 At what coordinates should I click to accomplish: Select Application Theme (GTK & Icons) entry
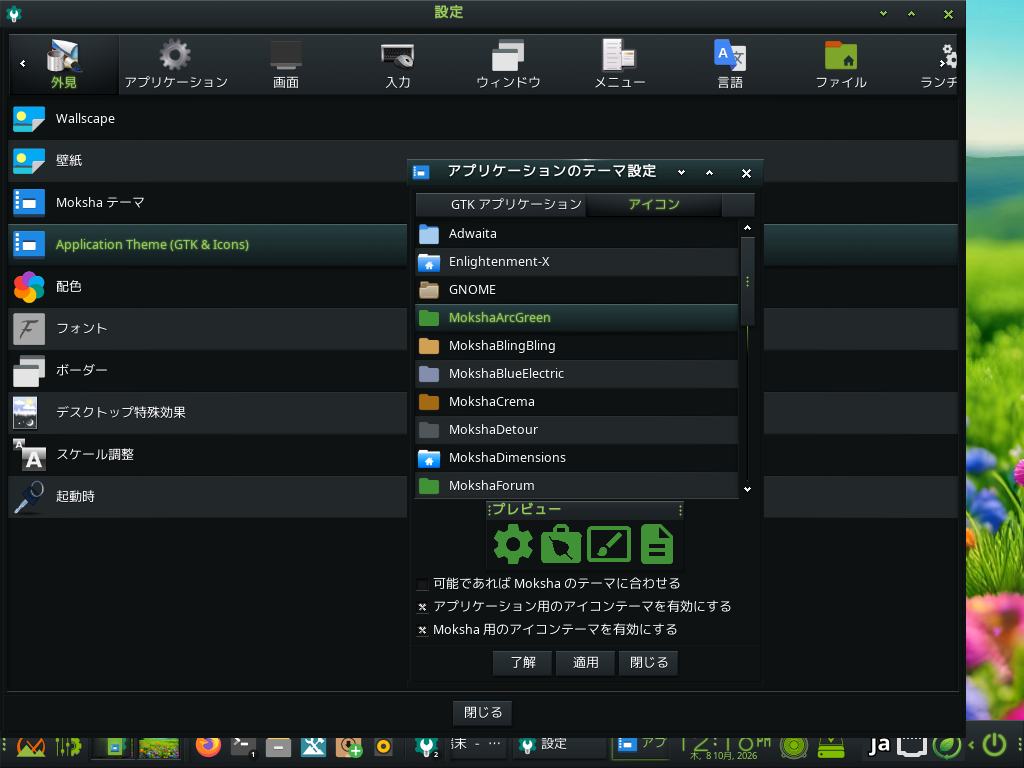(x=208, y=245)
